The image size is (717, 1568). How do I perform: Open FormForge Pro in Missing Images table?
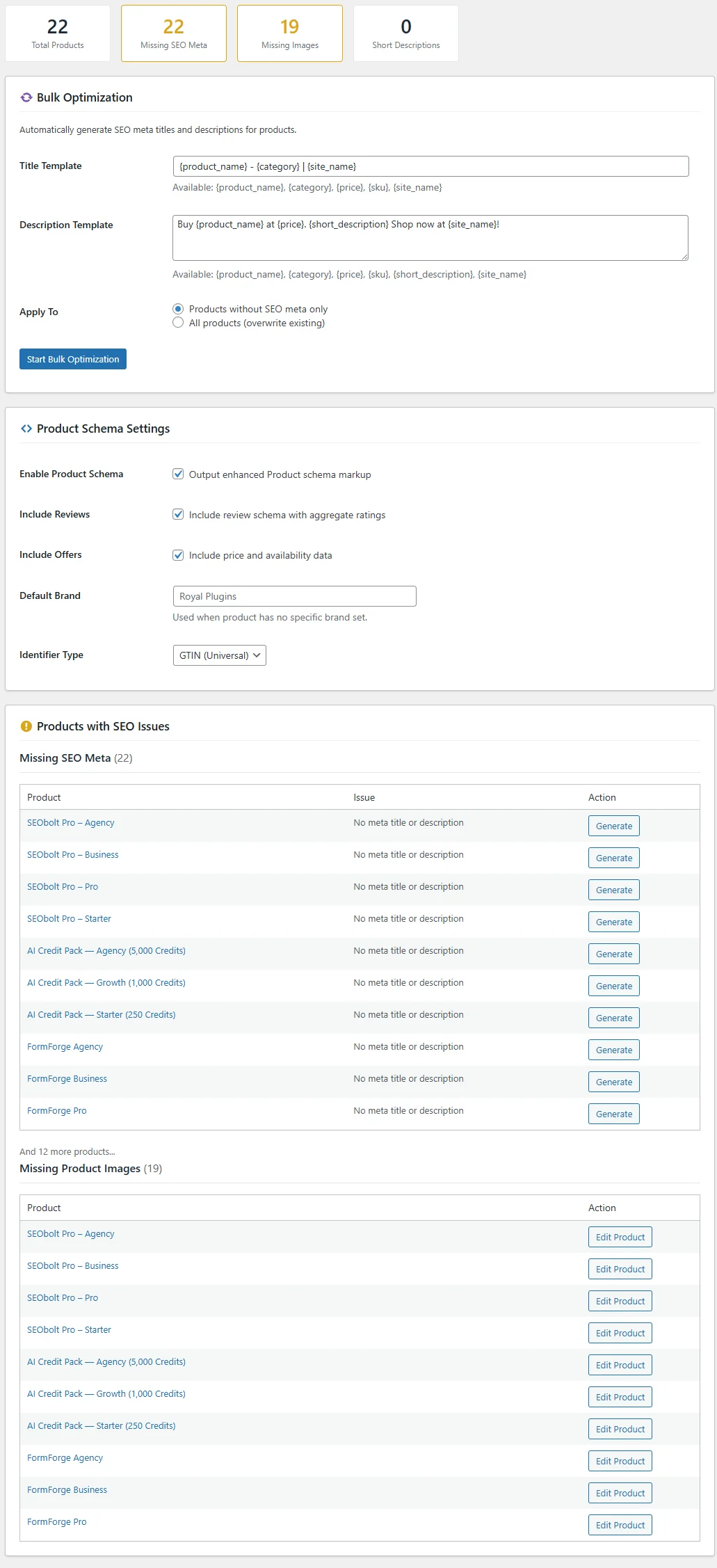coord(57,1521)
